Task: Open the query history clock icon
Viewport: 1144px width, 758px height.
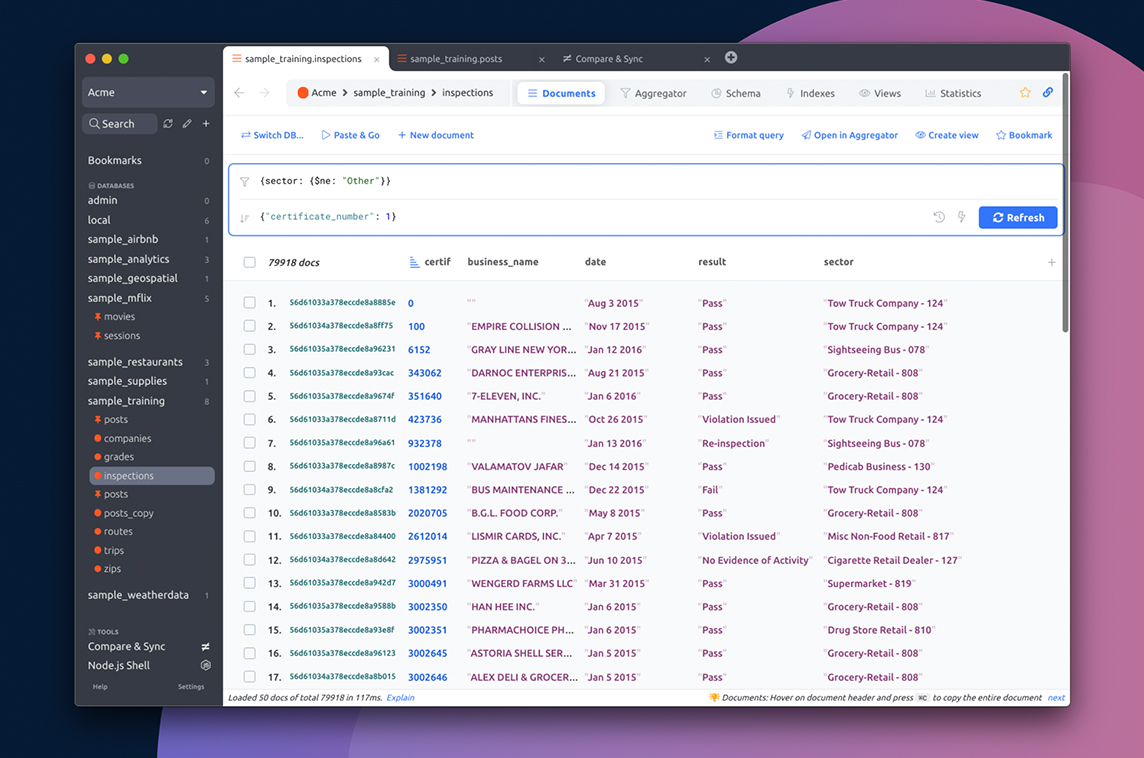Action: pos(939,217)
